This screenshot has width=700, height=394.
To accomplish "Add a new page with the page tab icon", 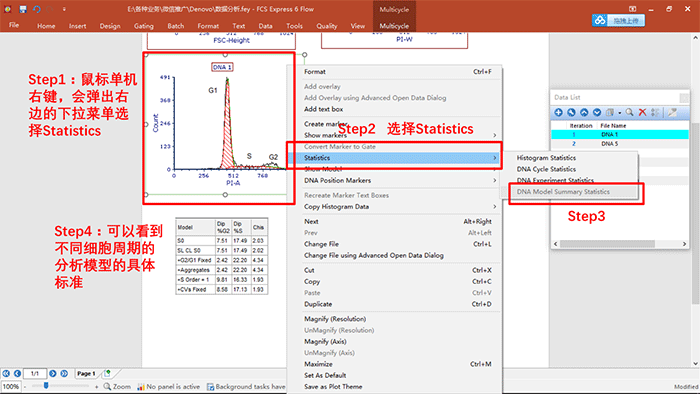I will point(107,373).
